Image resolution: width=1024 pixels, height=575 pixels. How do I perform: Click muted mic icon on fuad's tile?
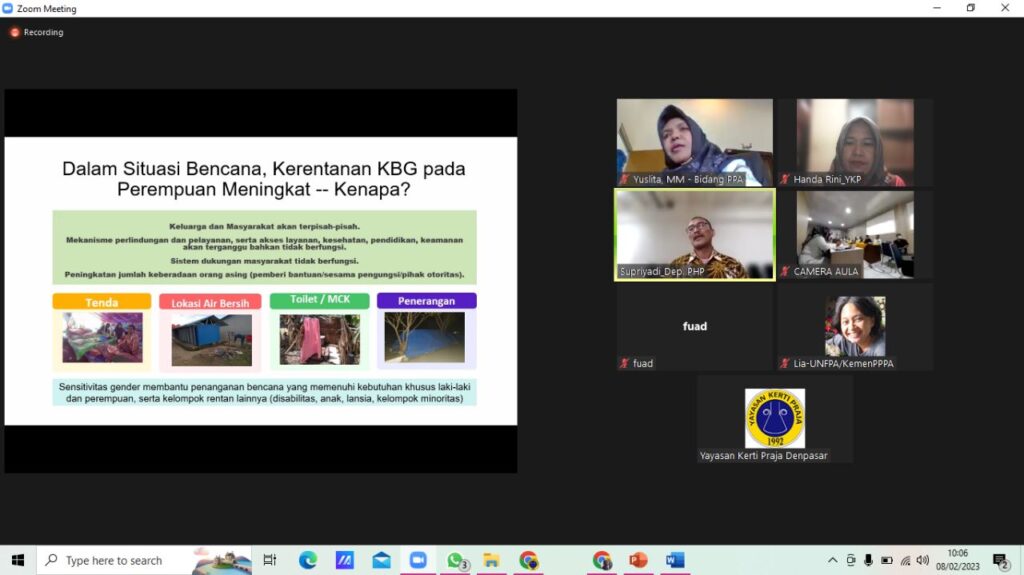tap(624, 364)
